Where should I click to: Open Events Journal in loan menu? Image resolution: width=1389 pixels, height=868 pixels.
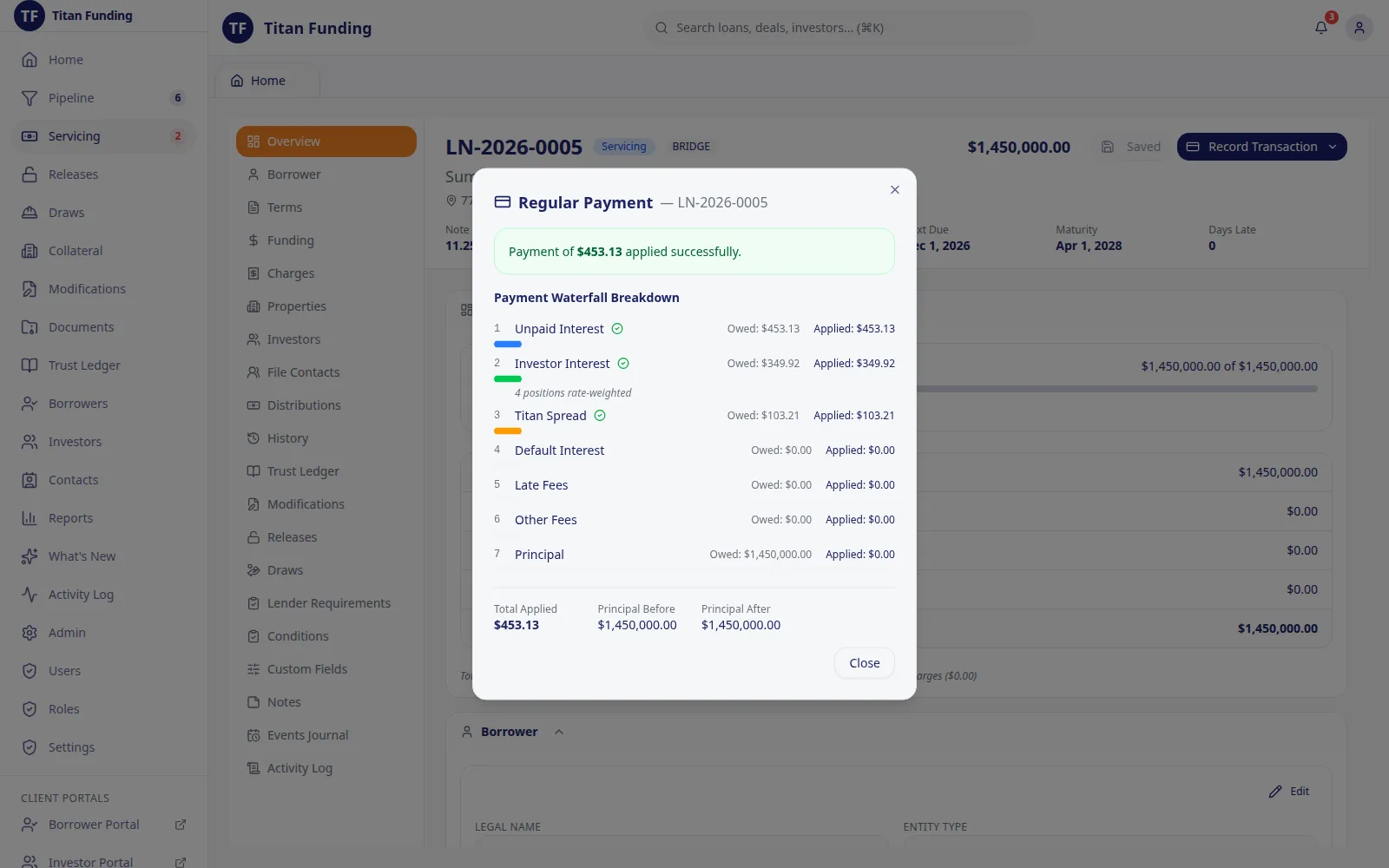click(326, 735)
